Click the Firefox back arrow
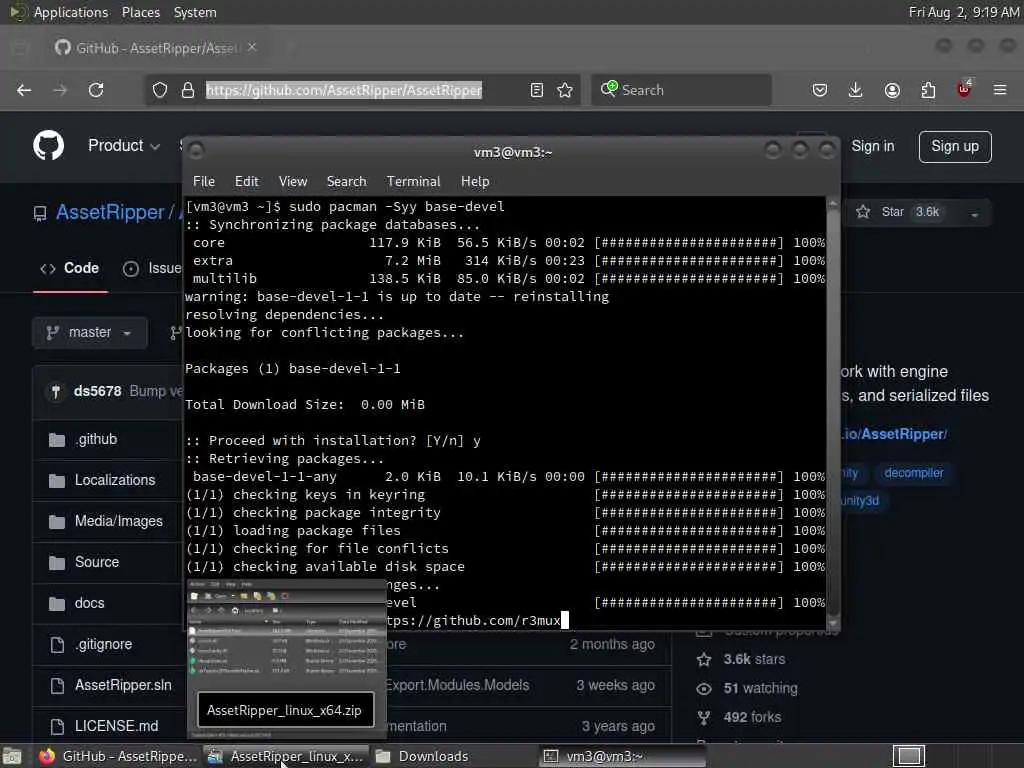The width and height of the screenshot is (1024, 768). 24,90
